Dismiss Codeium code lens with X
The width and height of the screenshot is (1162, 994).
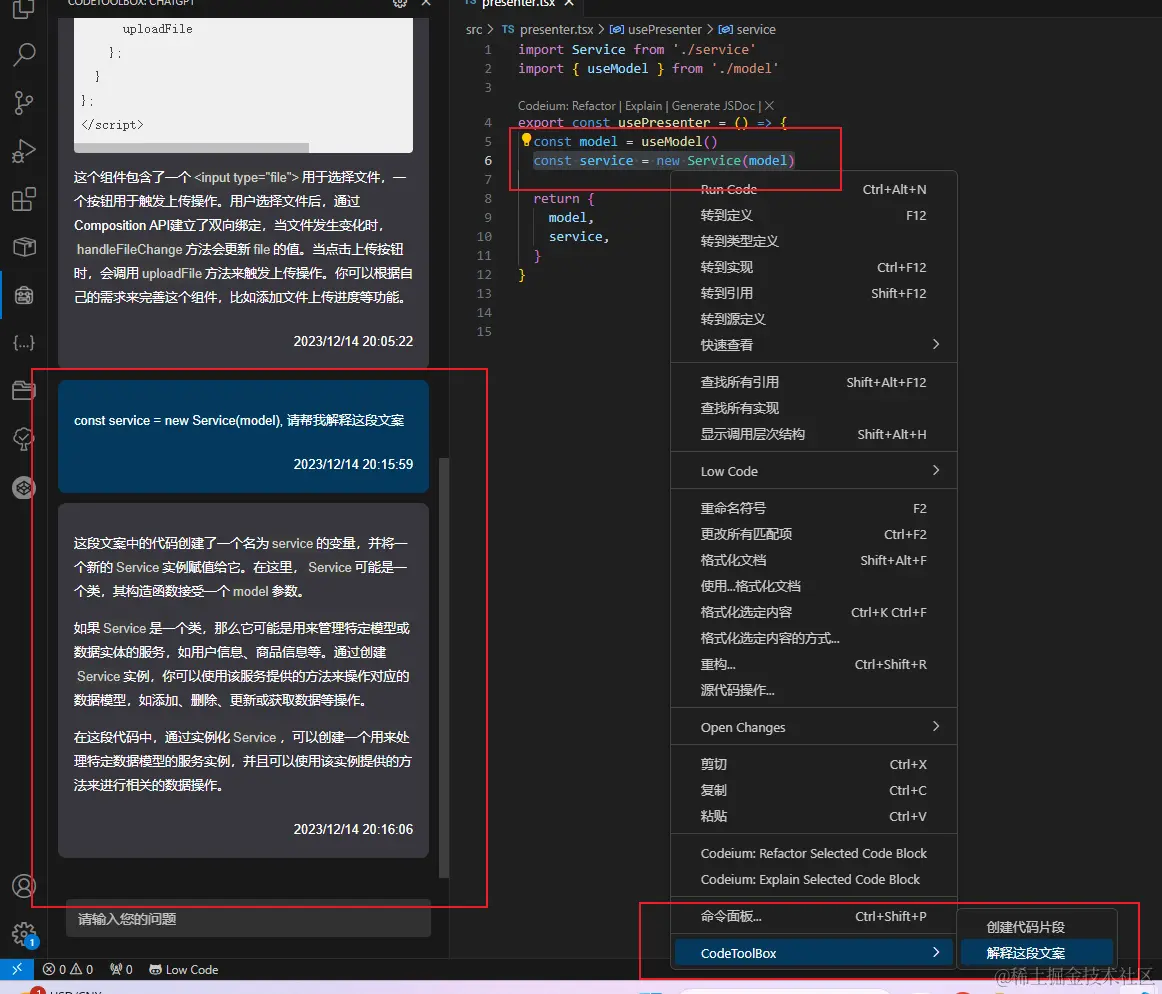coord(769,105)
